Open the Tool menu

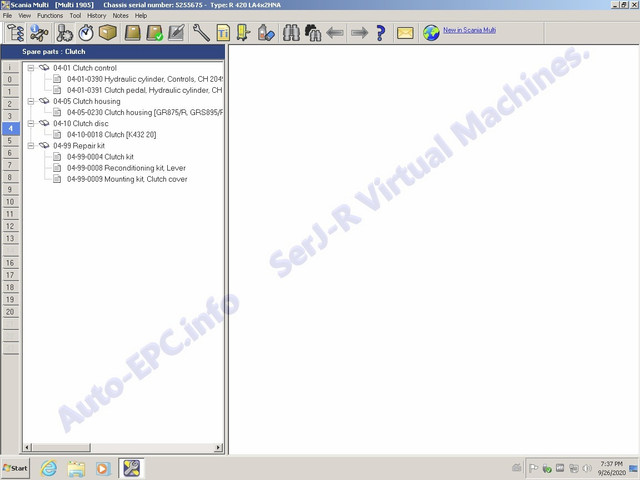pos(75,16)
